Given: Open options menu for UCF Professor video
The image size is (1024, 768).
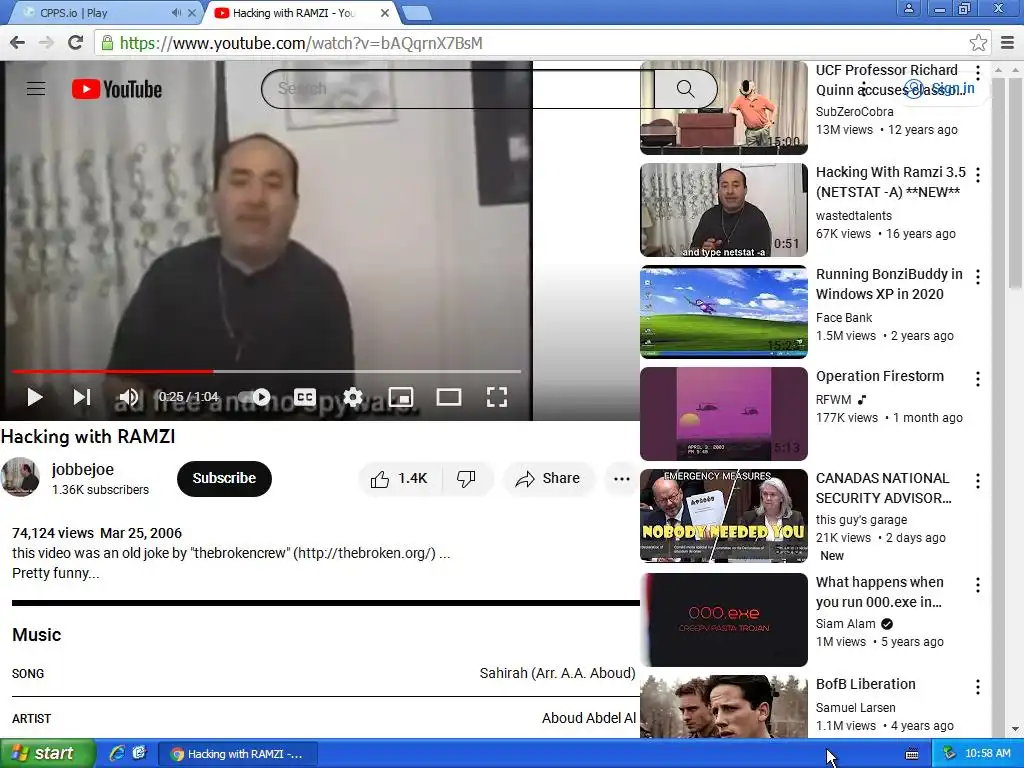Looking at the screenshot, I should pyautogui.click(x=978, y=72).
